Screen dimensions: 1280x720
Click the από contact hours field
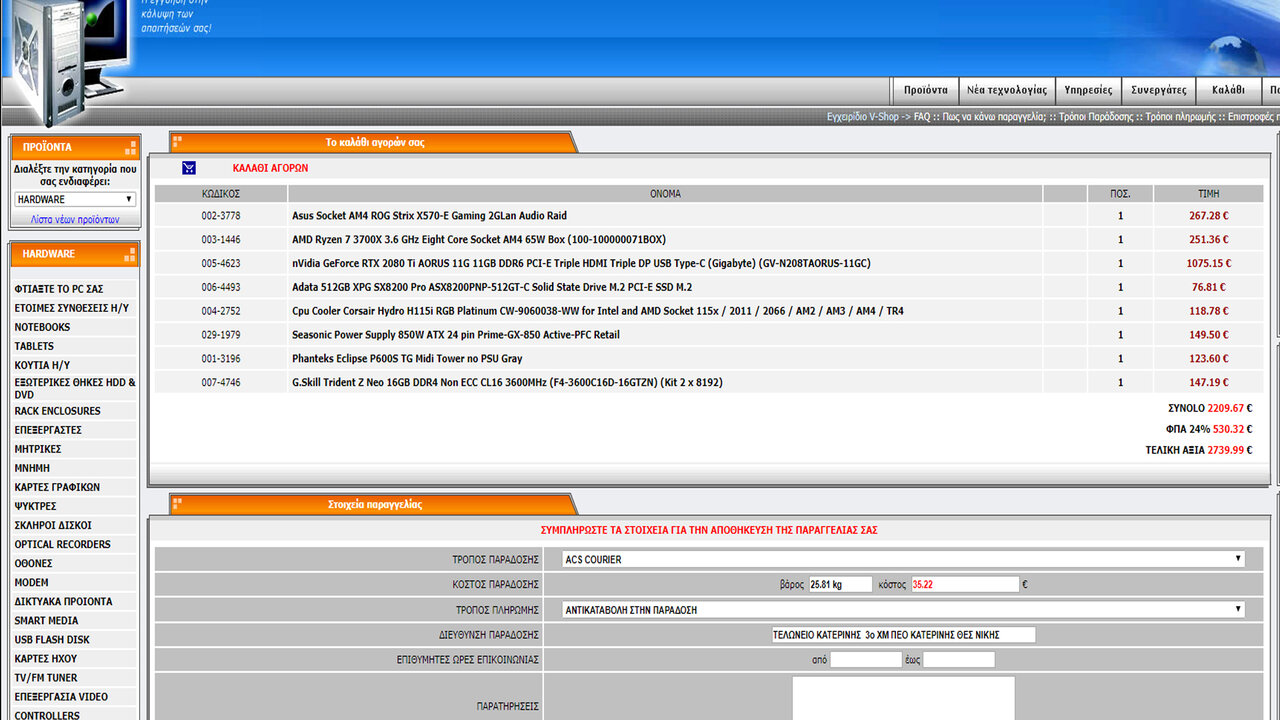[x=866, y=660]
